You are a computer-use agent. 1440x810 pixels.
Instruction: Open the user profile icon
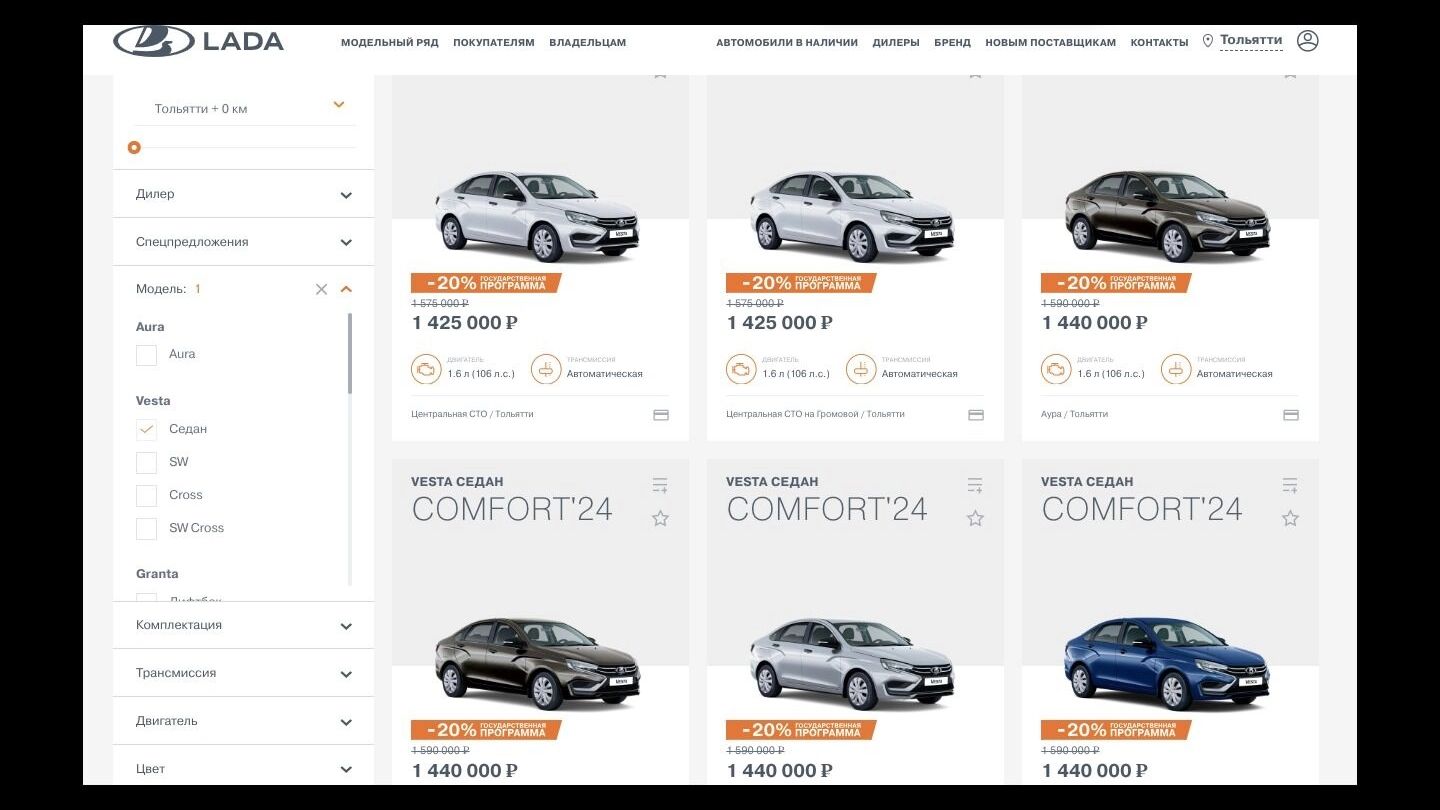(1307, 41)
